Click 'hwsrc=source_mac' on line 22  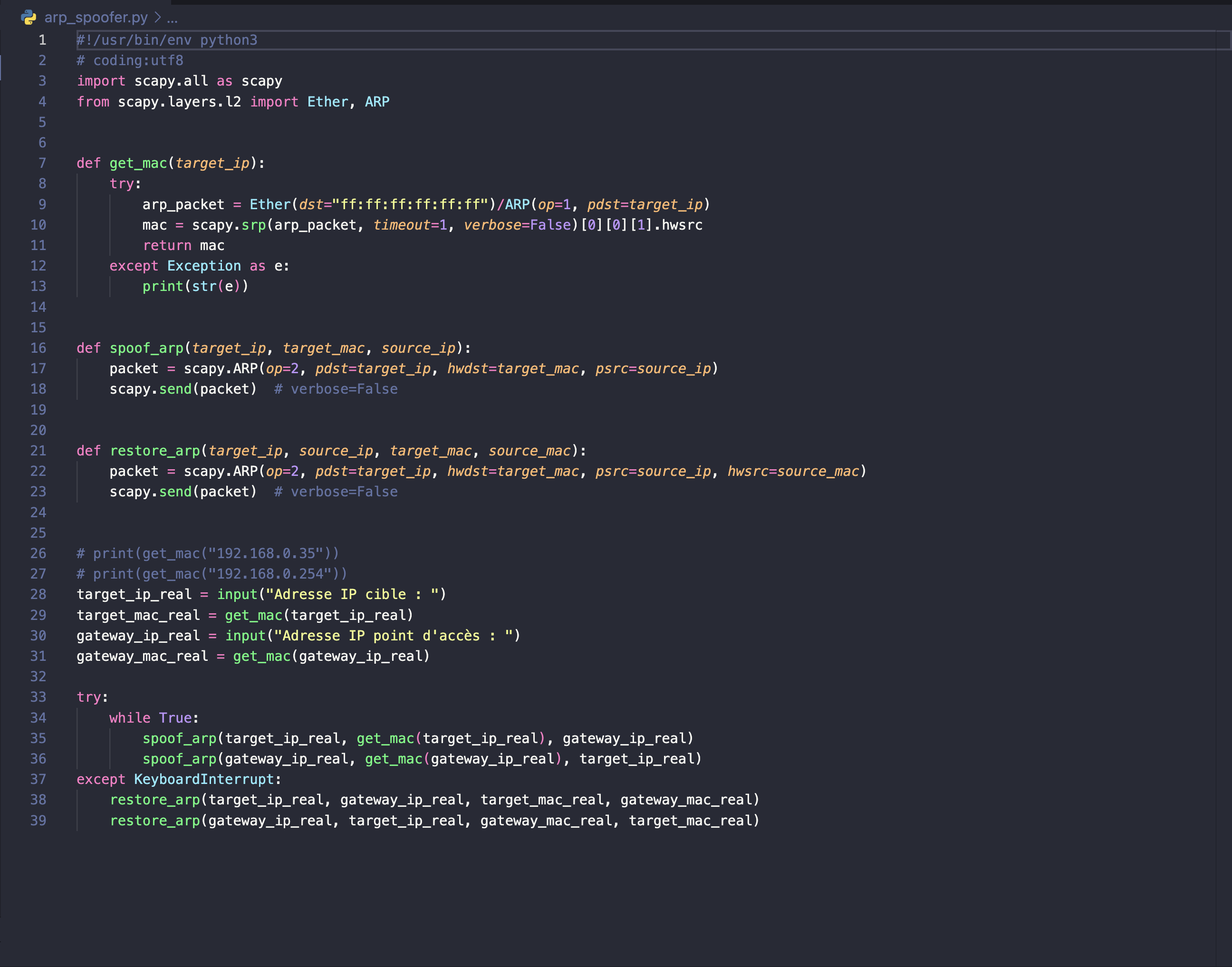793,471
